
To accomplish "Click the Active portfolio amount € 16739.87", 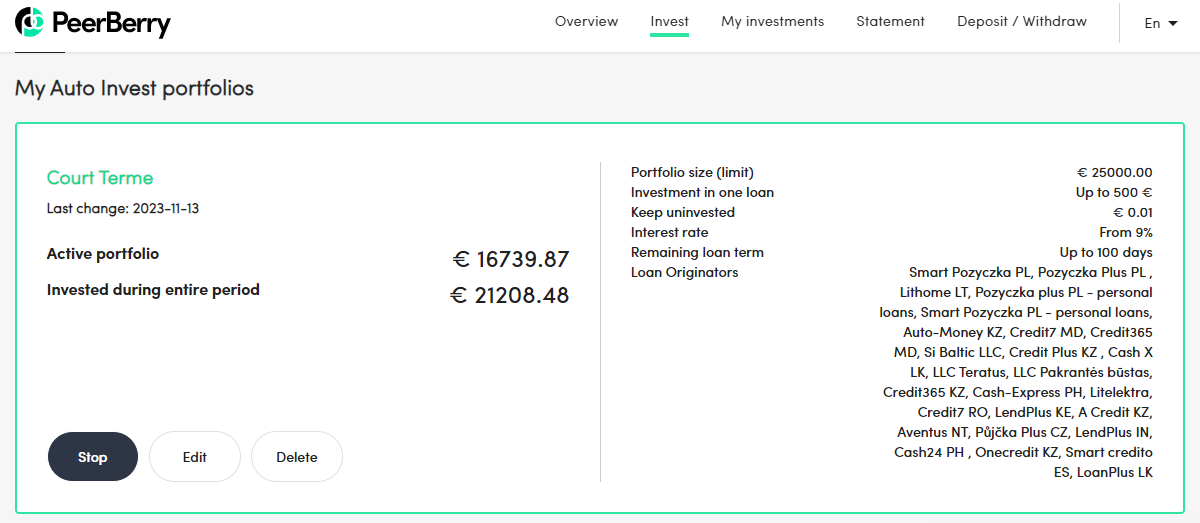I will [x=510, y=260].
